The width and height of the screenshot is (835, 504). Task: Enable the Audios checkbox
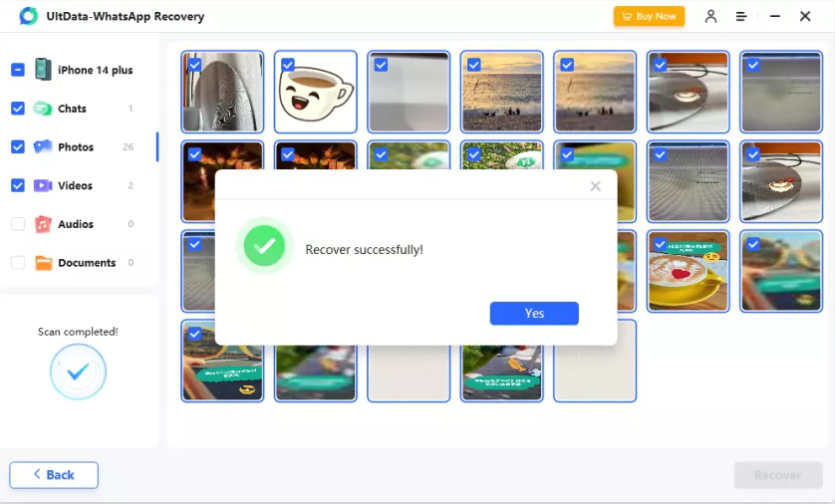point(18,224)
